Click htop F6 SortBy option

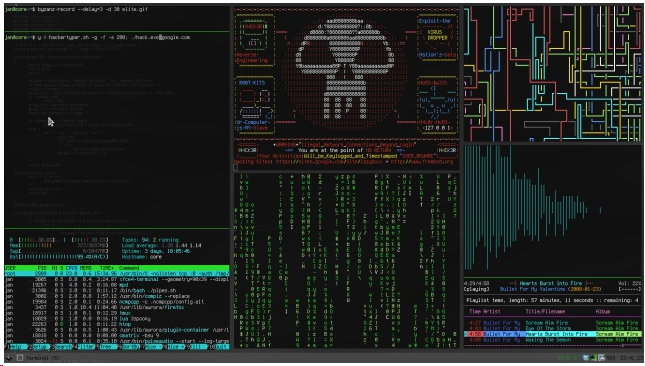pos(128,347)
